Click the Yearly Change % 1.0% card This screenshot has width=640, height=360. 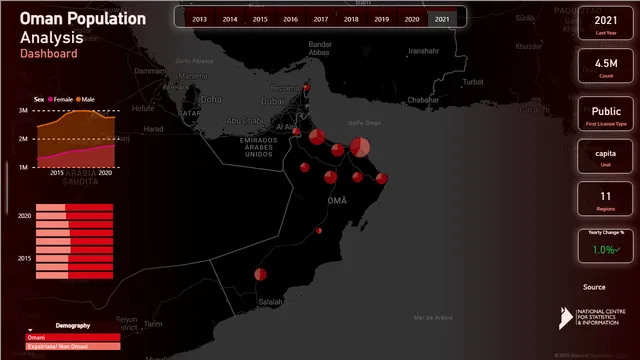[606, 246]
